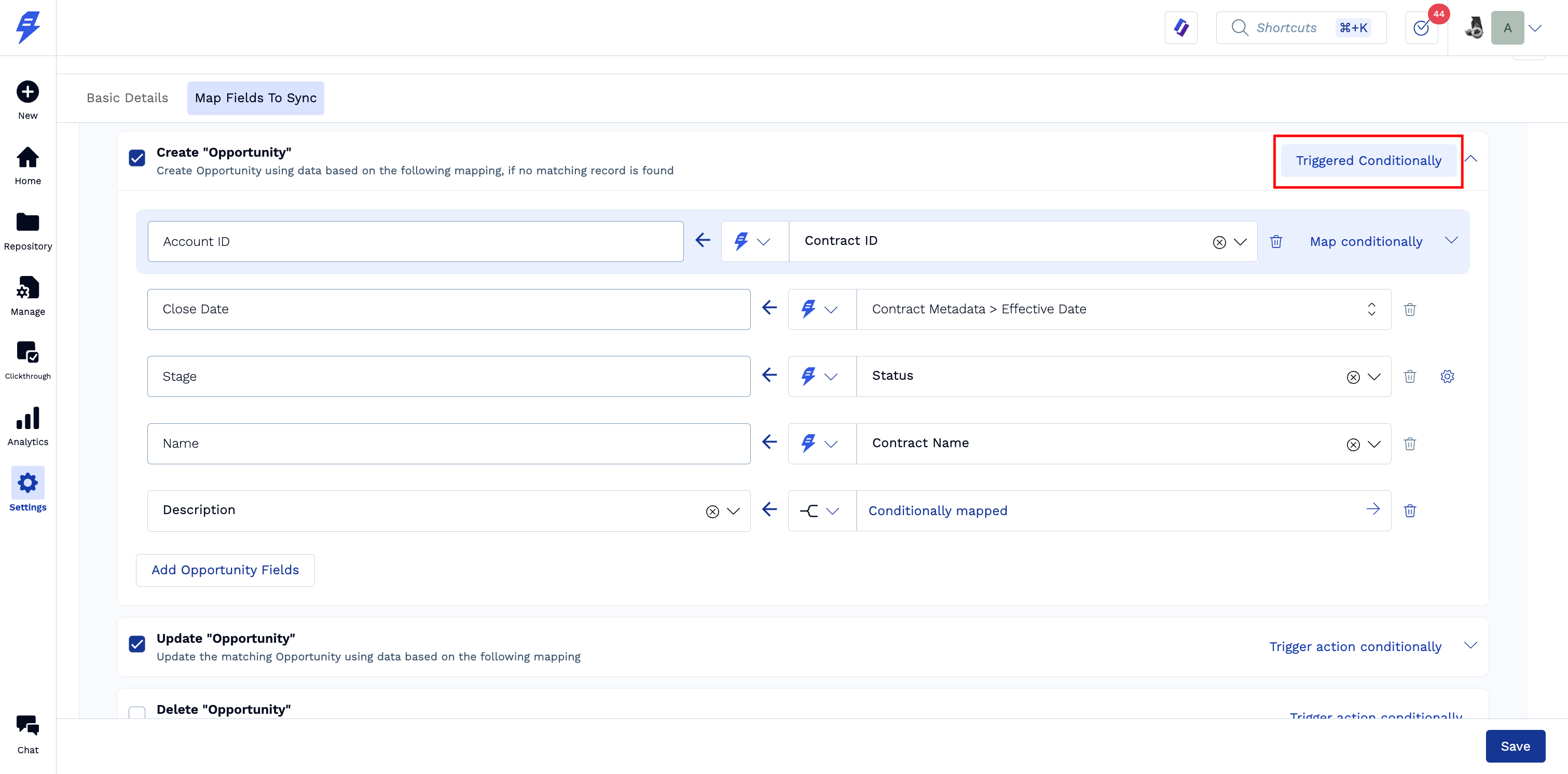The width and height of the screenshot is (1568, 774).
Task: Click the Analytics bar chart icon
Action: pyautogui.click(x=27, y=419)
